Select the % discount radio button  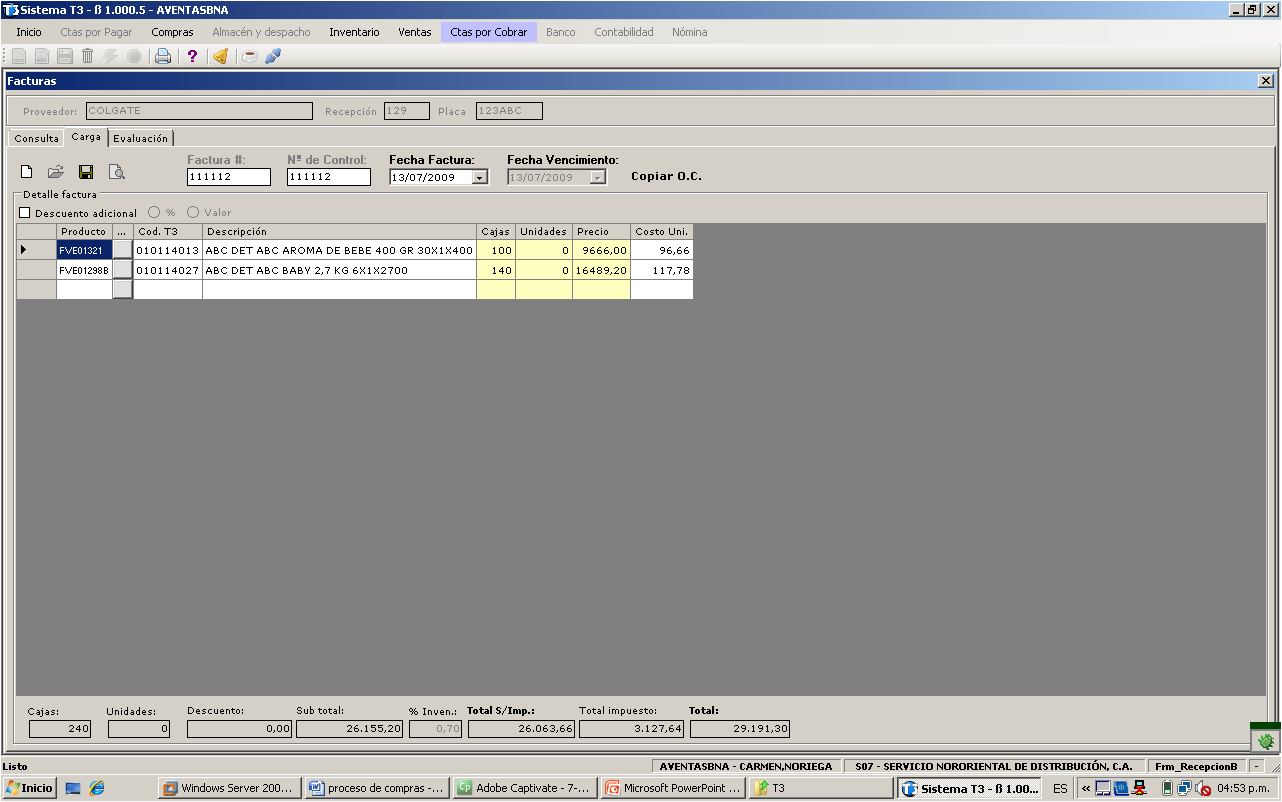tap(154, 212)
